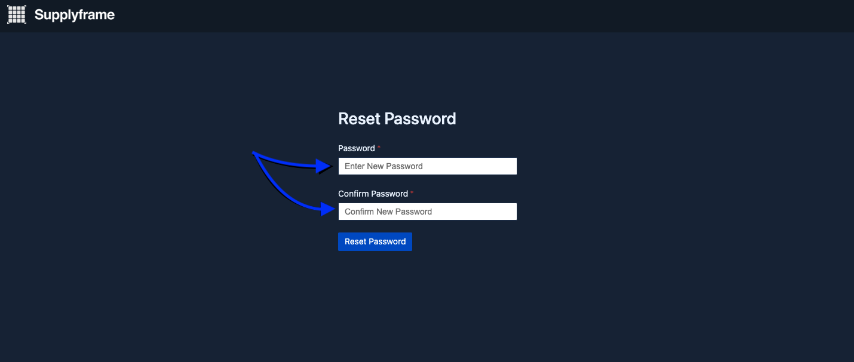Image resolution: width=854 pixels, height=362 pixels.
Task: Select the "Confirm New Password" placeholder text
Action: click(388, 211)
